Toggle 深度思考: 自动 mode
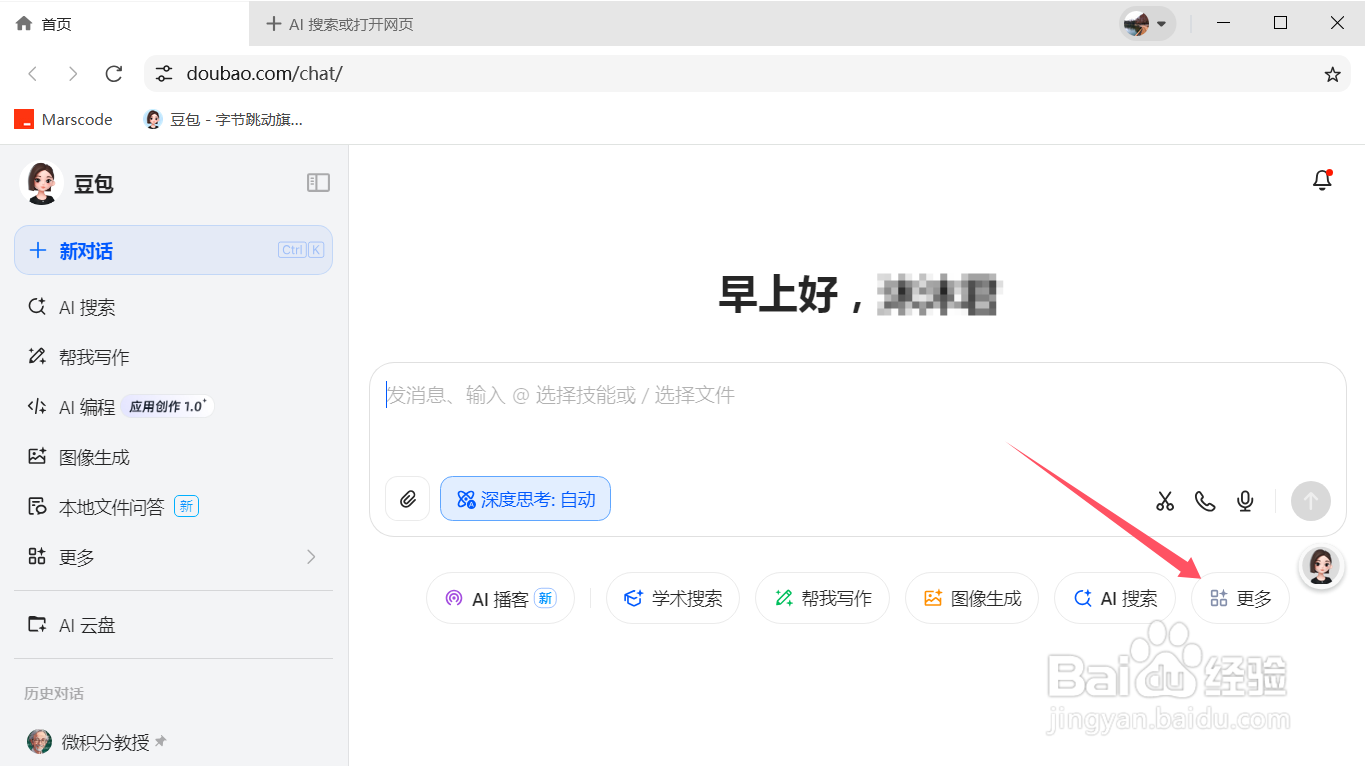 pyautogui.click(x=525, y=499)
